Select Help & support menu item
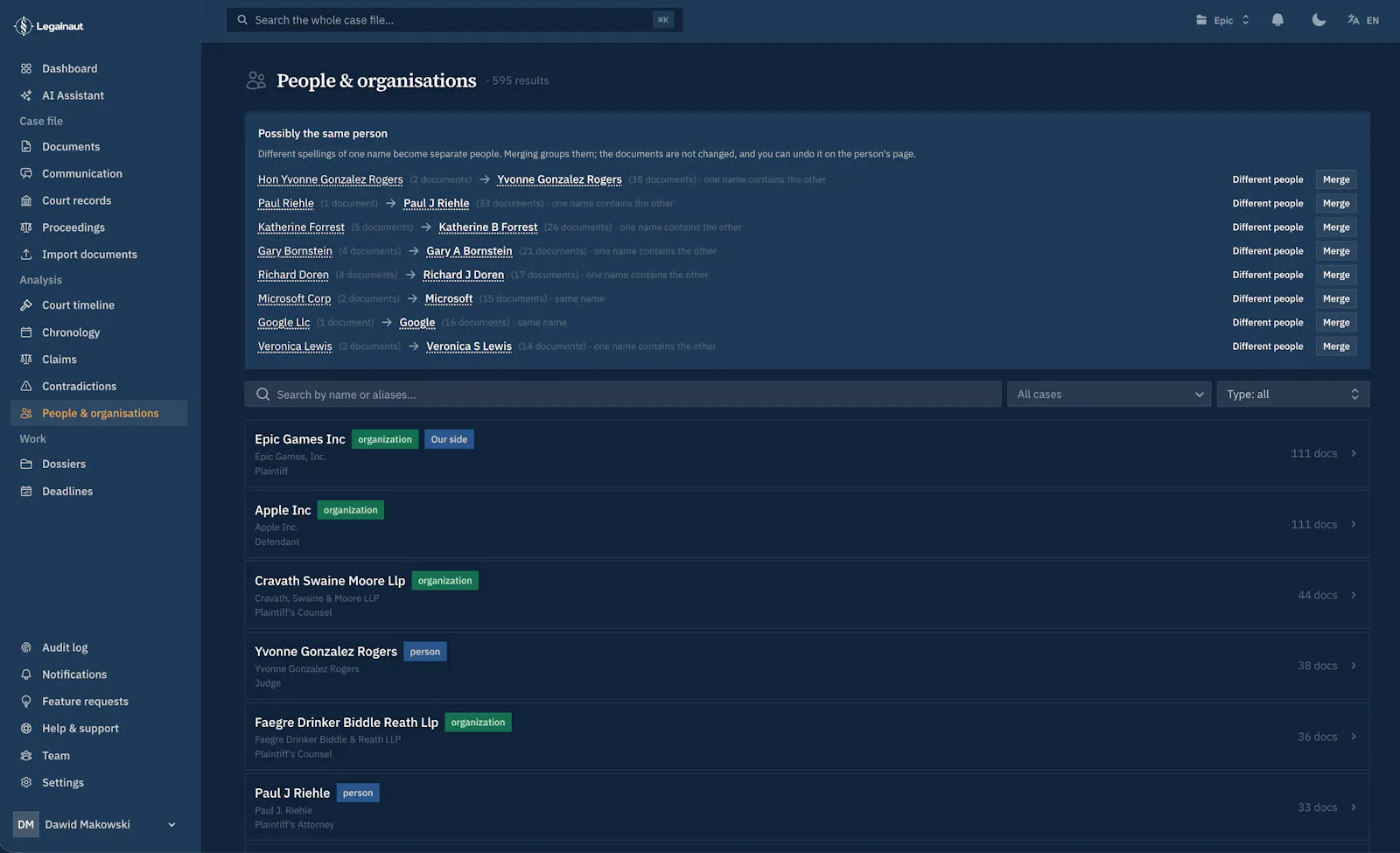Viewport: 1400px width, 853px height. (99, 729)
